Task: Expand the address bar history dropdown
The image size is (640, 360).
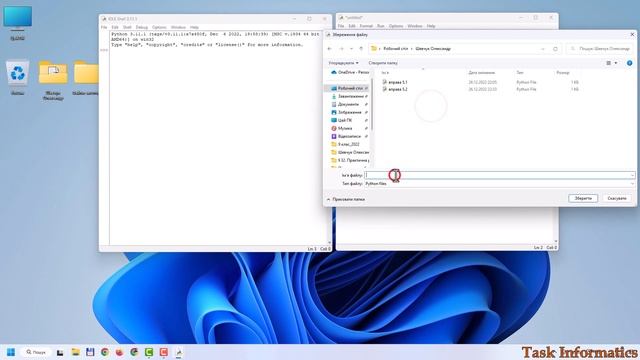Action: [x=542, y=49]
